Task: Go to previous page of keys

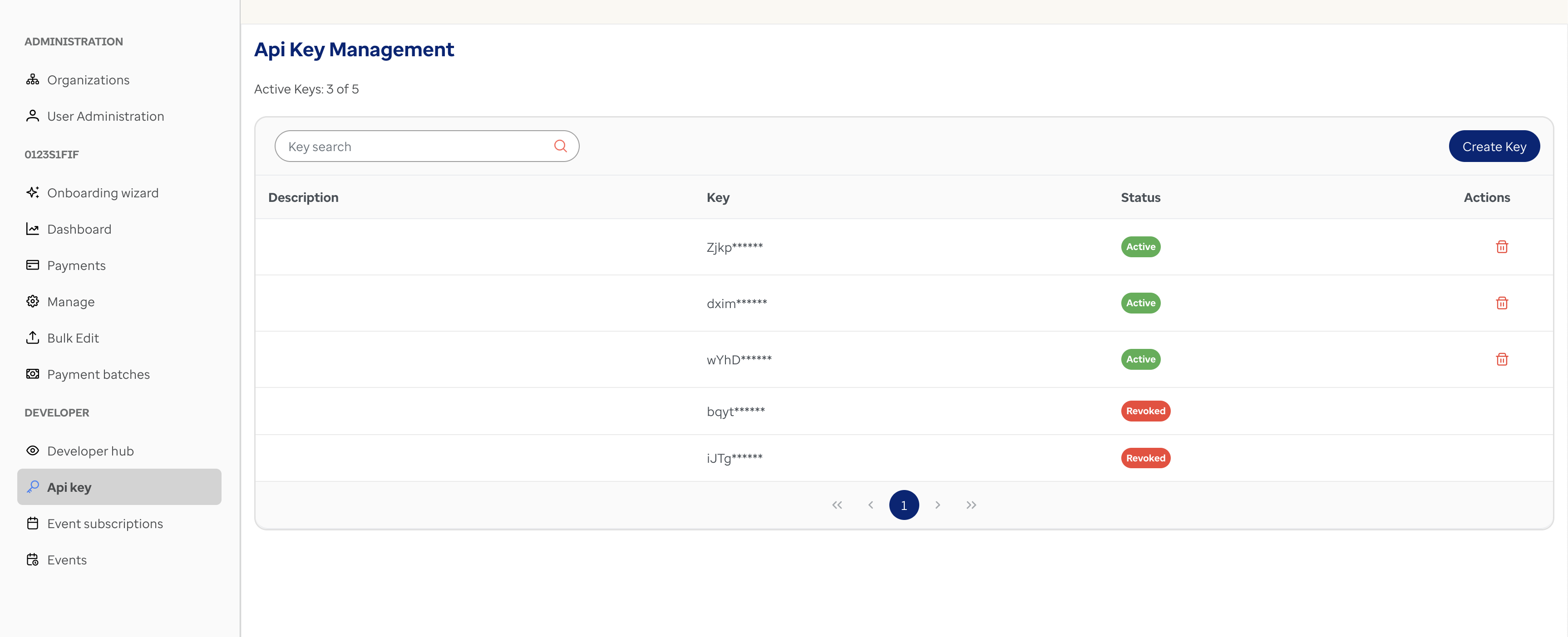Action: tap(870, 505)
